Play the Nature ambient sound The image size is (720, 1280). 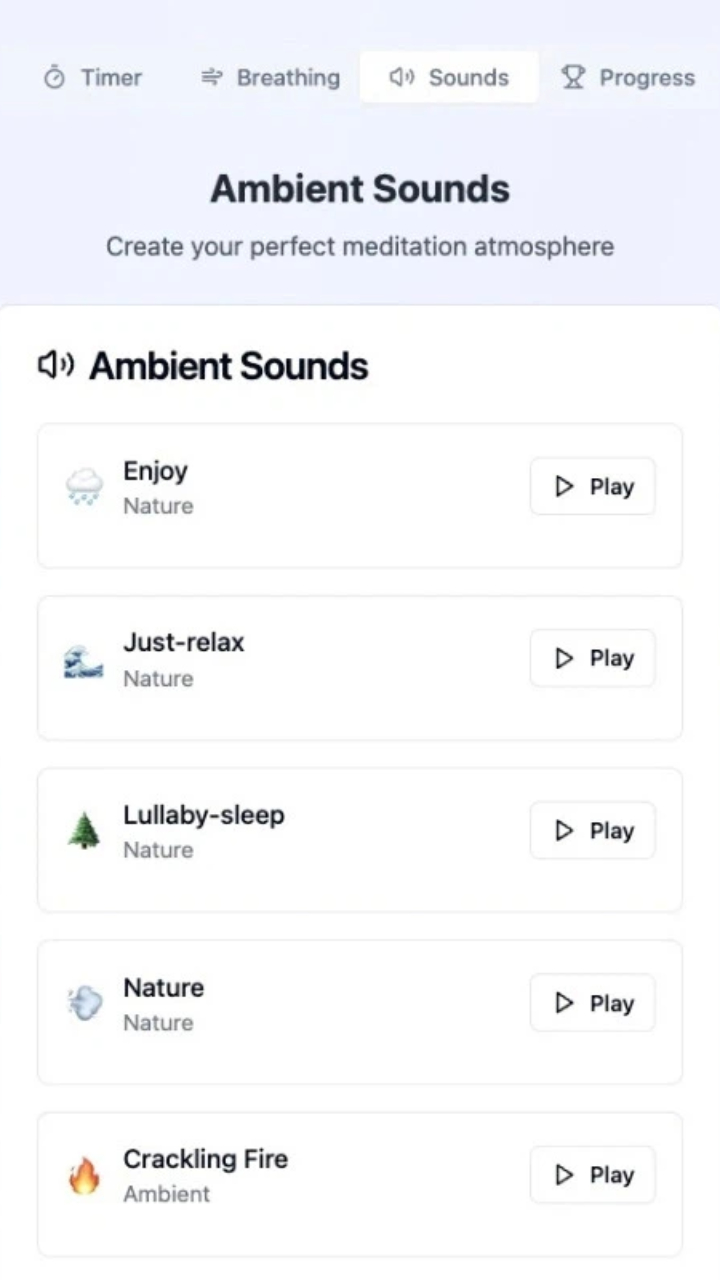point(593,1003)
